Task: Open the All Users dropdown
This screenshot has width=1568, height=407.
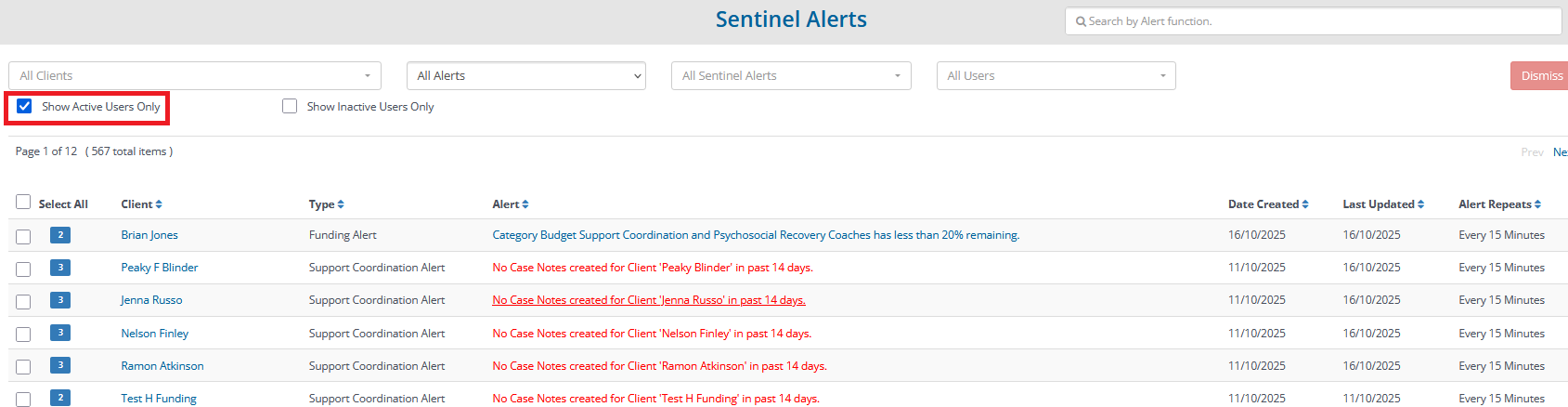Action: tap(1056, 76)
